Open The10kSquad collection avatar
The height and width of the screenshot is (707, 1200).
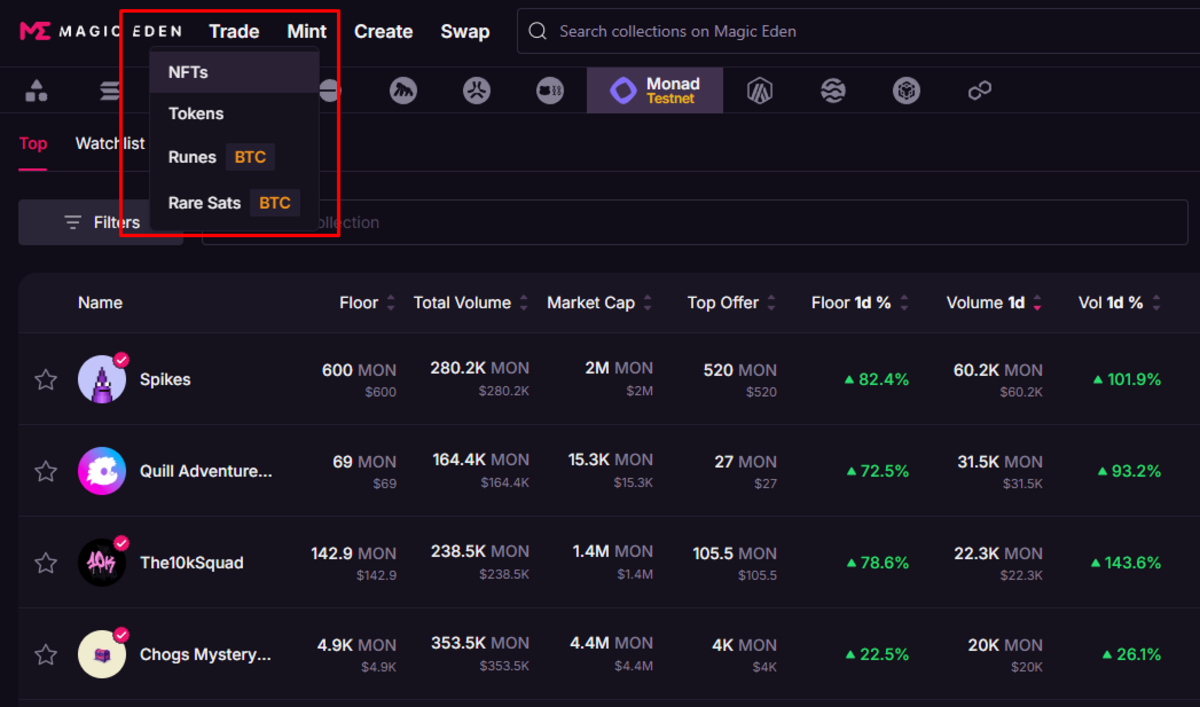point(102,563)
